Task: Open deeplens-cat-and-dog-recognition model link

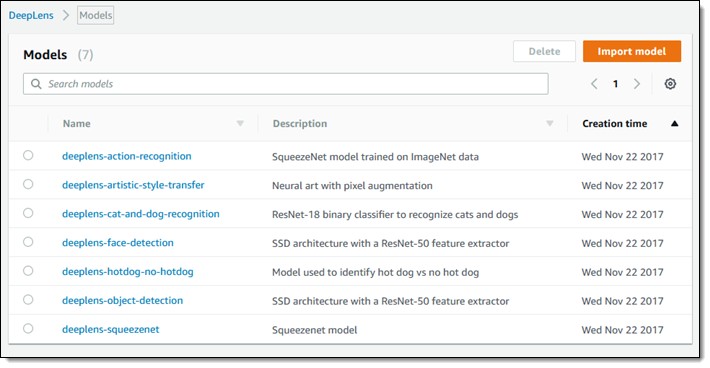Action: coord(141,214)
